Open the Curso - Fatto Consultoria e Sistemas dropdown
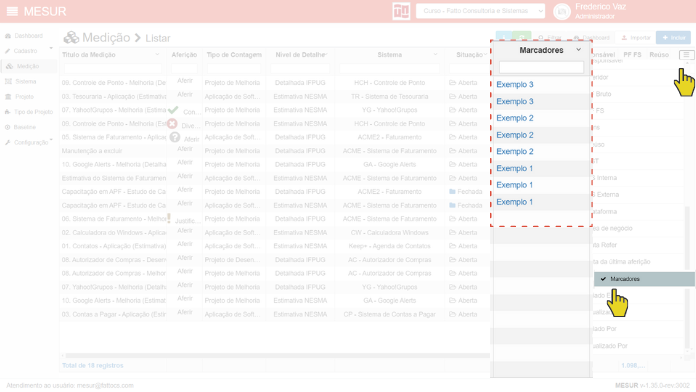Screen dimensions: 696x392 click(x=480, y=11)
